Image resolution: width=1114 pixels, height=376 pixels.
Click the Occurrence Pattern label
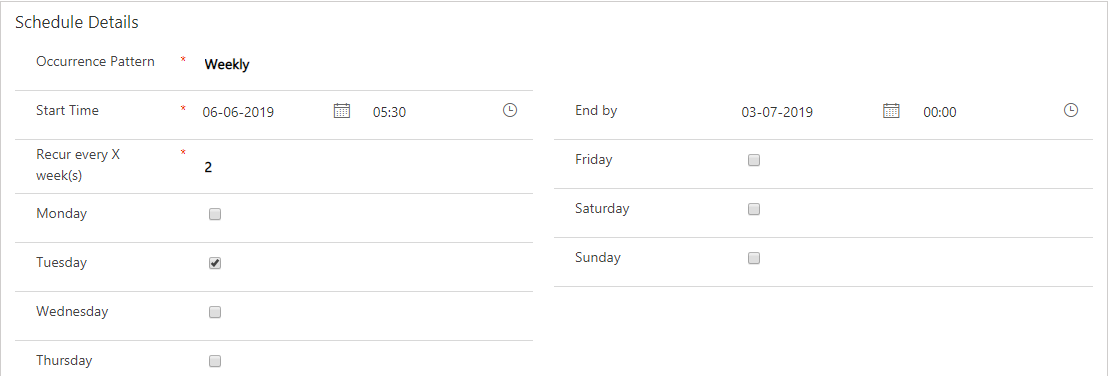pos(95,62)
